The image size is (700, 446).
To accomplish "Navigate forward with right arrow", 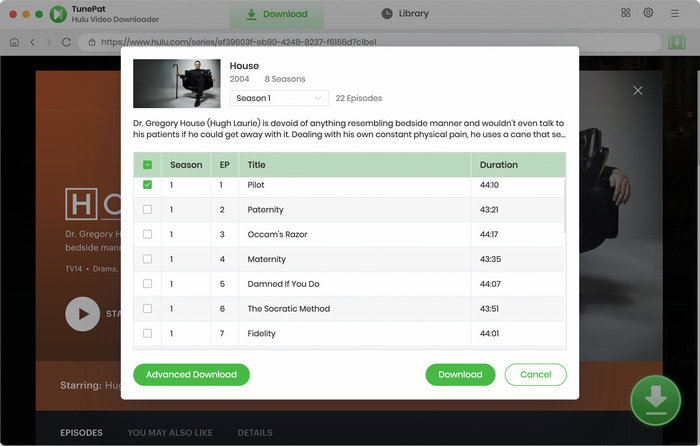I will pos(49,42).
